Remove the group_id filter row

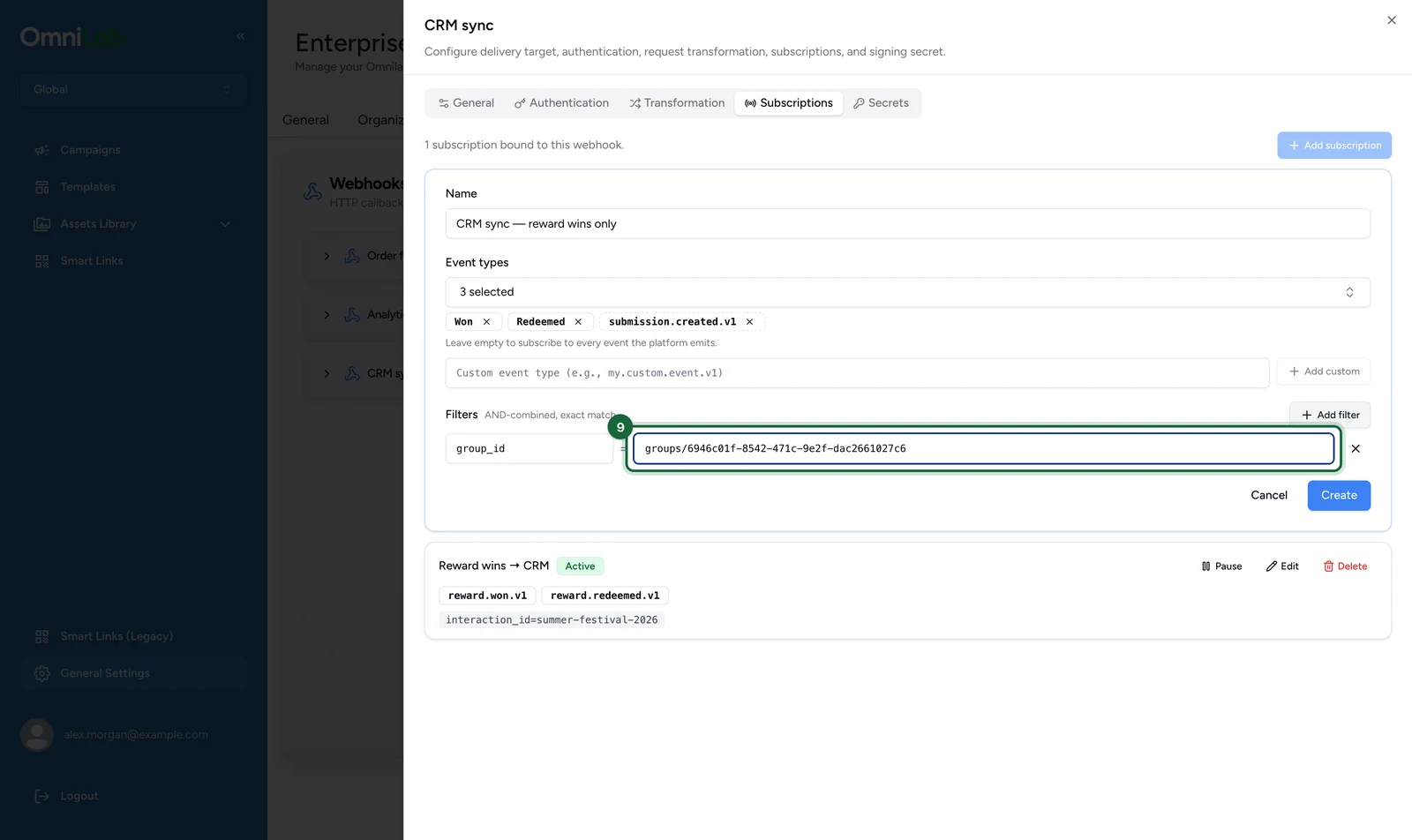click(1356, 449)
